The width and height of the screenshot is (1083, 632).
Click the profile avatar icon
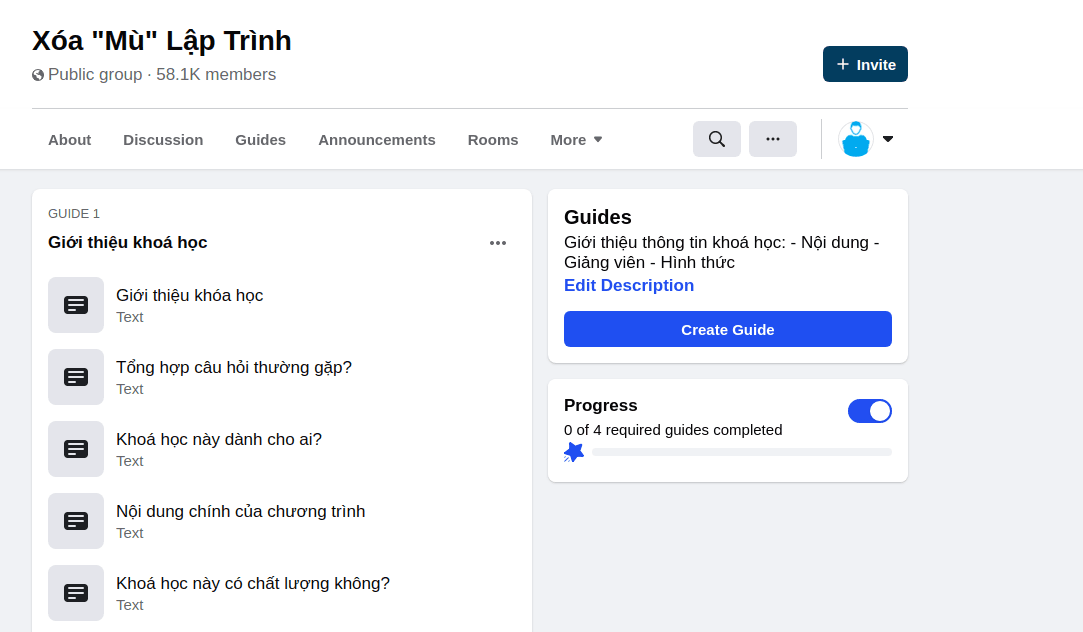pos(855,139)
